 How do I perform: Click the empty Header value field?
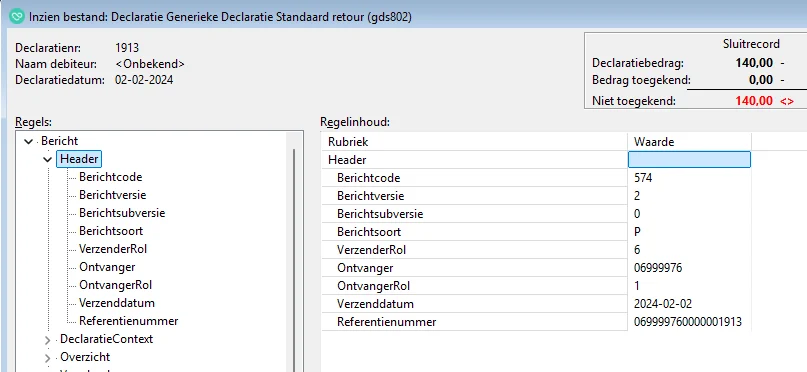[x=690, y=160]
